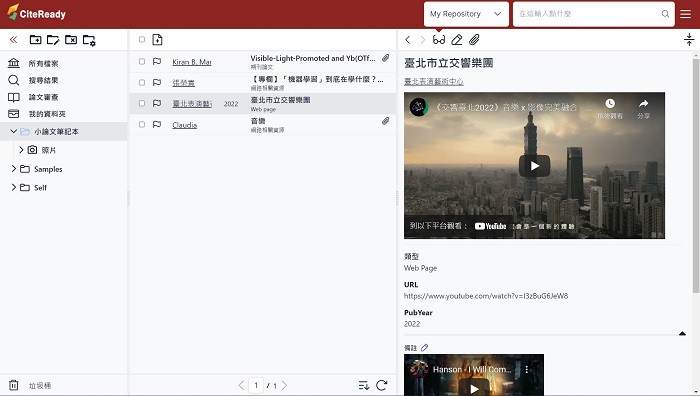This screenshot has height=396, width=700.
Task: Go to the next list page
Action: [284, 385]
